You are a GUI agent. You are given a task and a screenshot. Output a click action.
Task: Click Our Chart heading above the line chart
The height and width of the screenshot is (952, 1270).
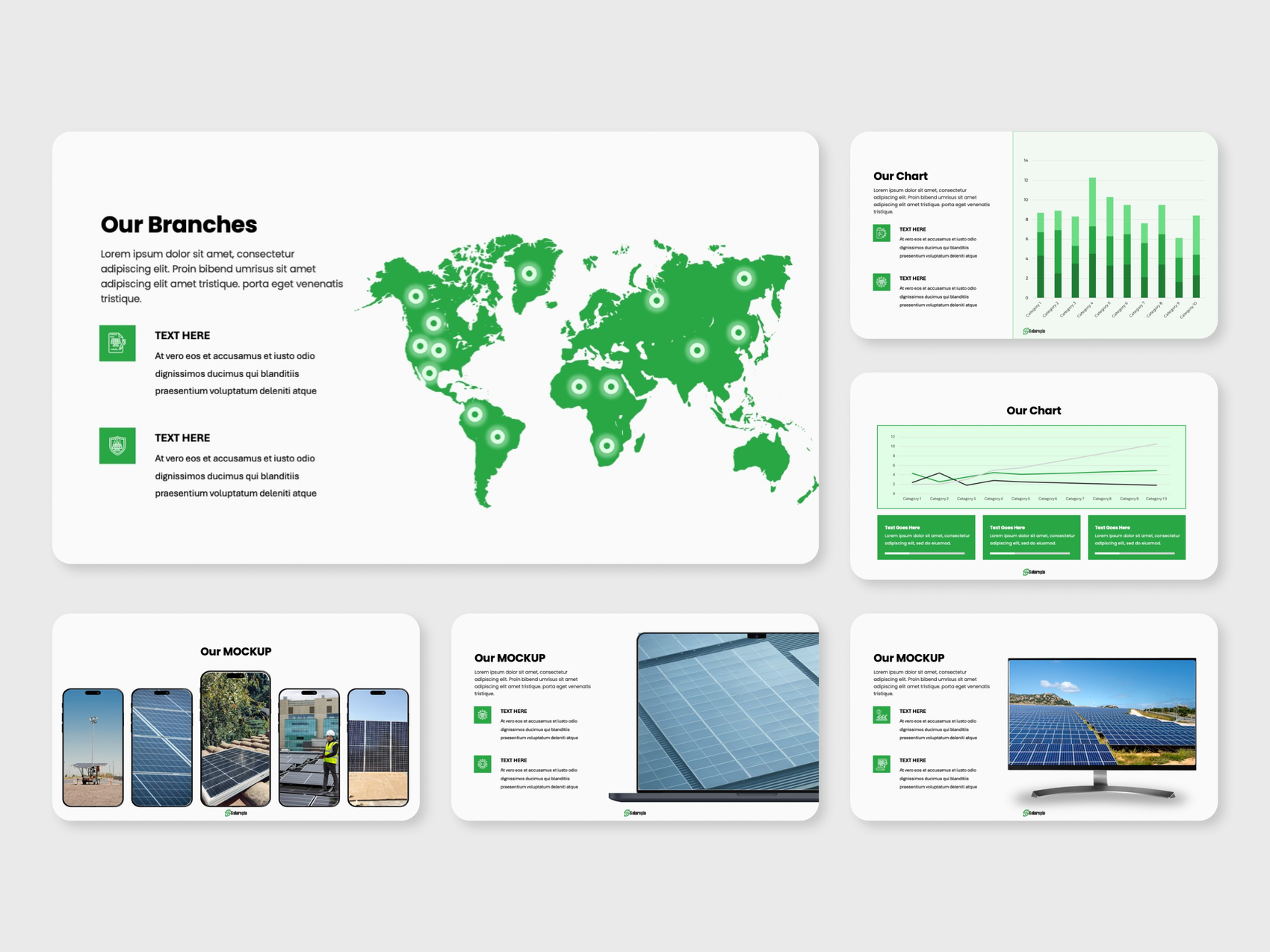click(x=1033, y=411)
